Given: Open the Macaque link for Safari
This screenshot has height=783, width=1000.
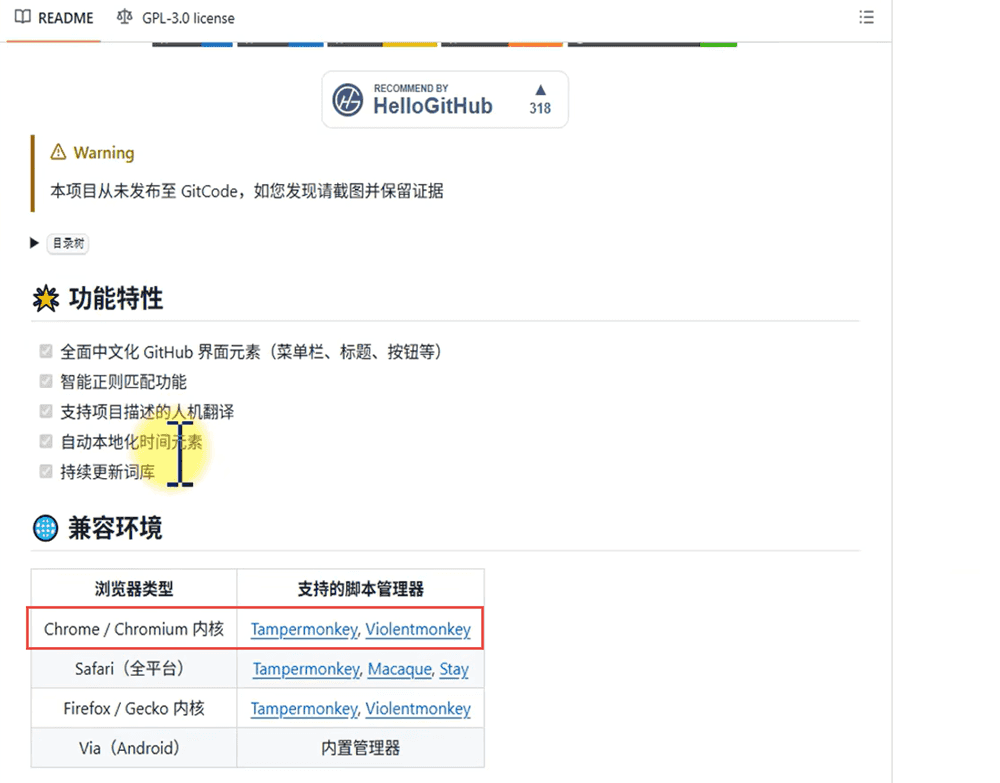Looking at the screenshot, I should point(399,669).
